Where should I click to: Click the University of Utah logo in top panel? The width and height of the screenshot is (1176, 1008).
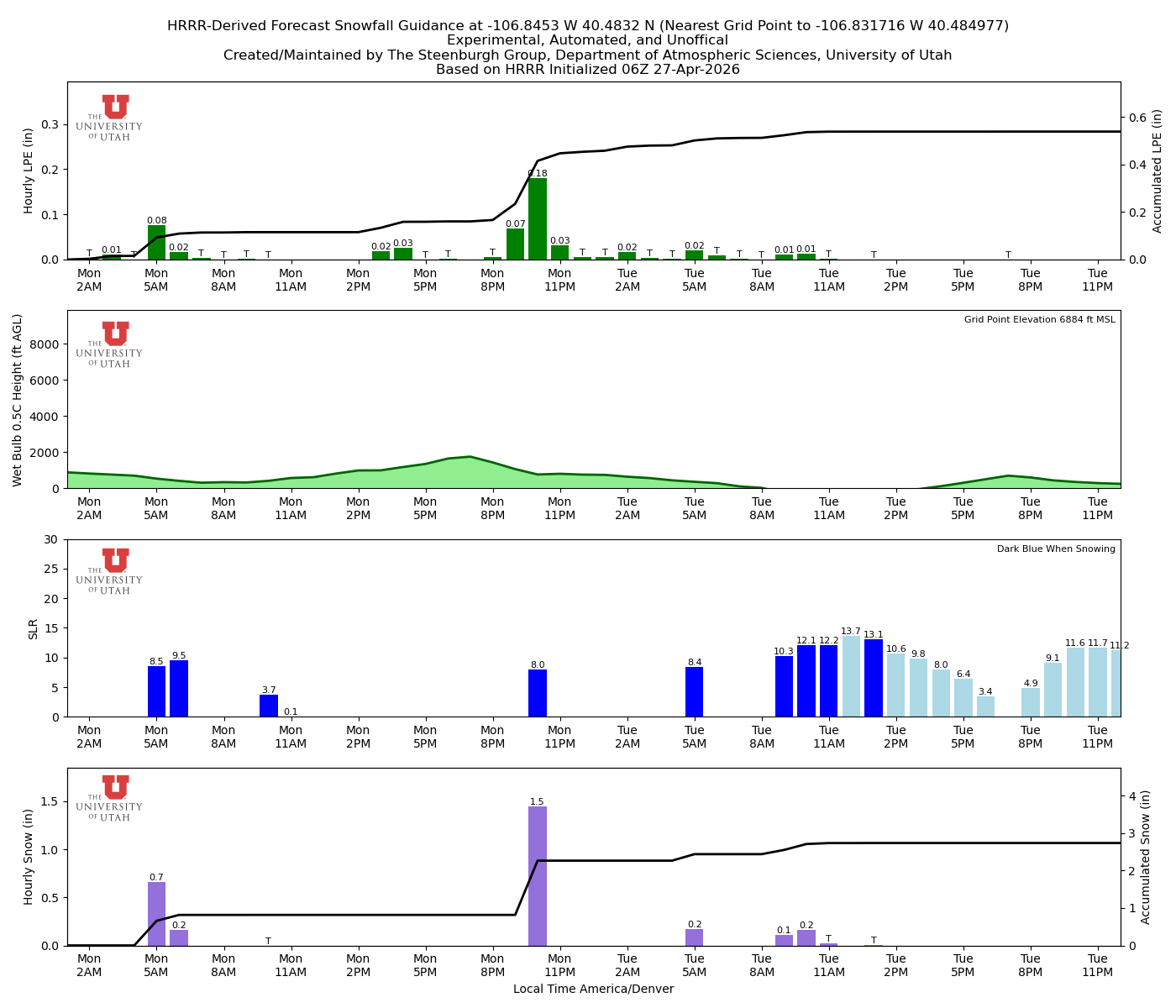(x=112, y=118)
